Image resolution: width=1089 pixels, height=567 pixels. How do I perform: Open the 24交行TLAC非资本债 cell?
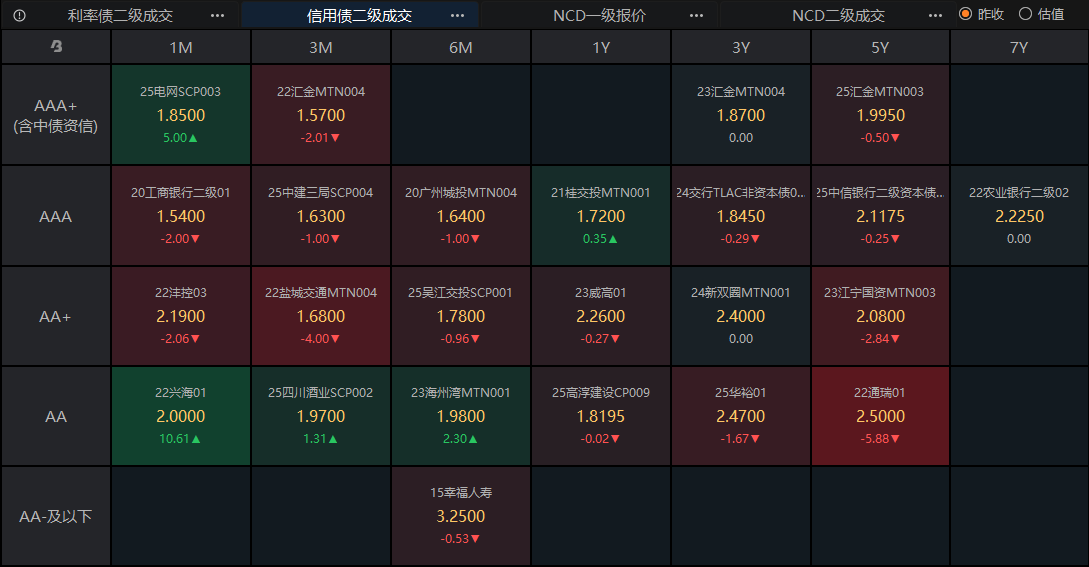[741, 216]
